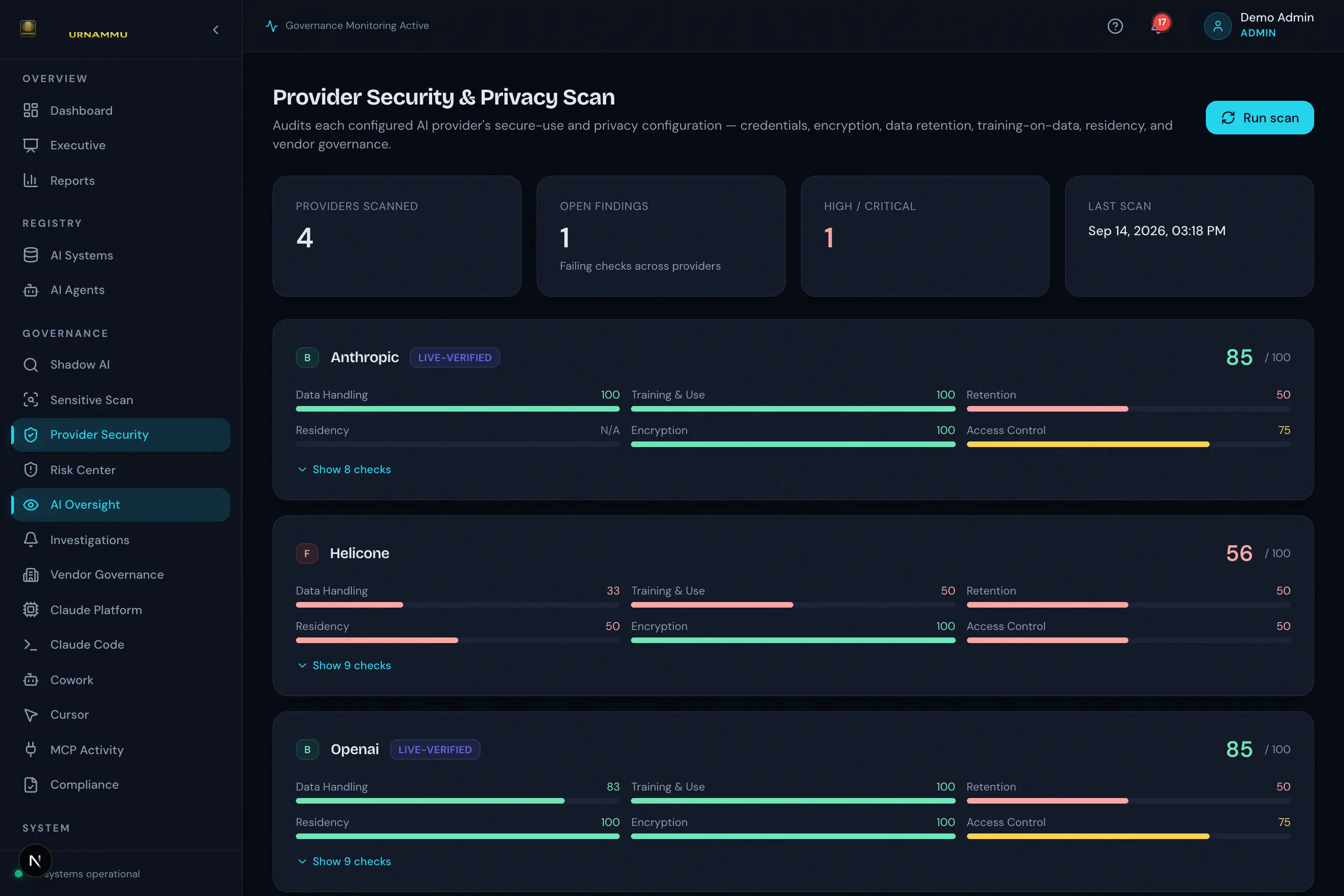Click the Demo Admin name
The image size is (1344, 896).
(x=1277, y=18)
